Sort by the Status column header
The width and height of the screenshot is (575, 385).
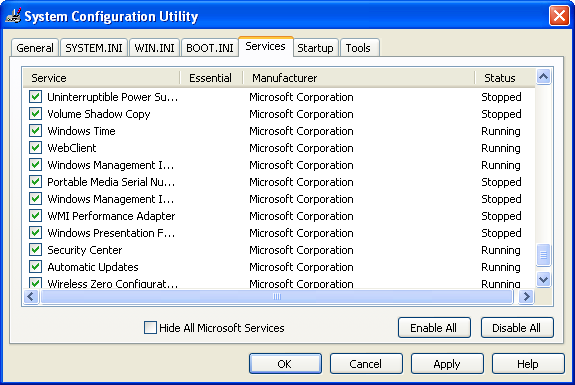tap(505, 78)
